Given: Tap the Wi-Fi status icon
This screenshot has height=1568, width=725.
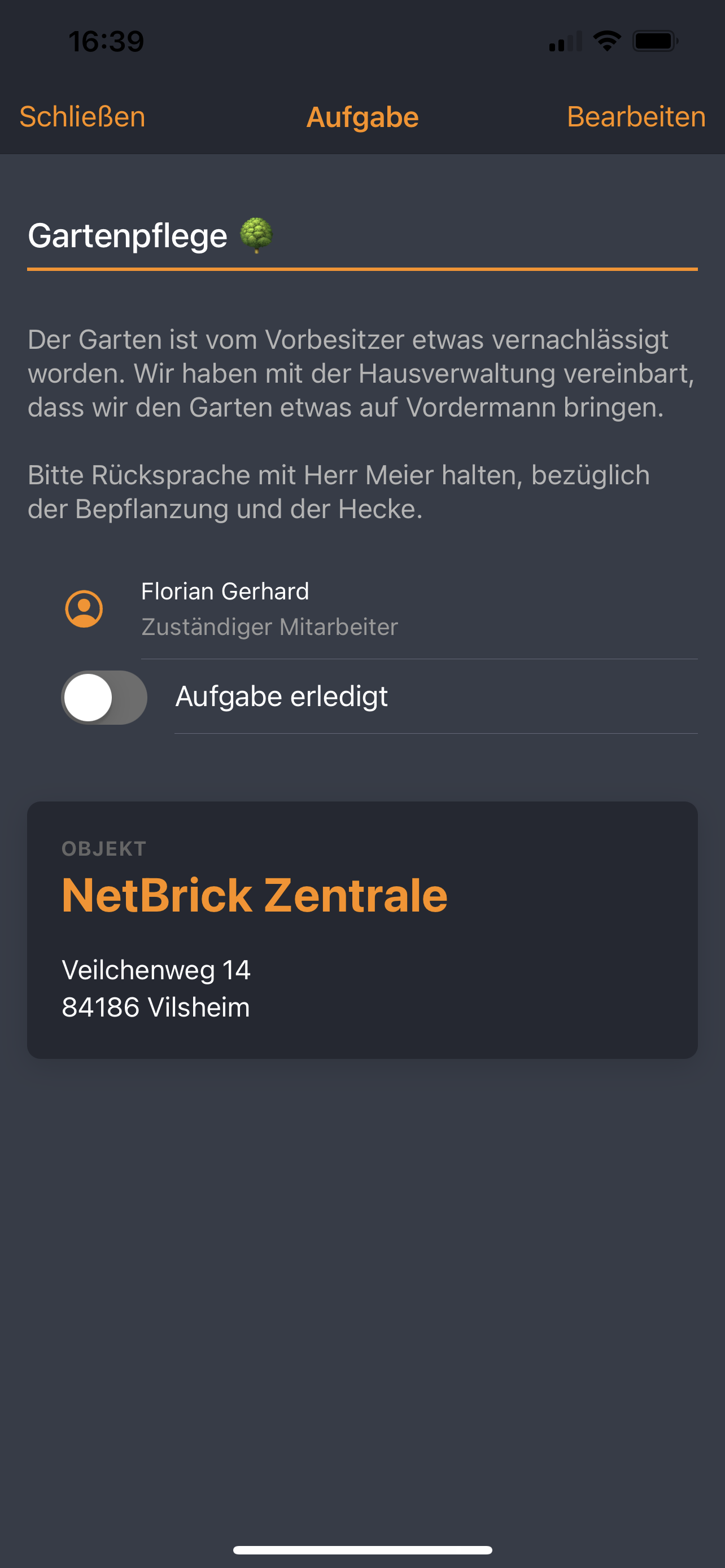Looking at the screenshot, I should 607,41.
